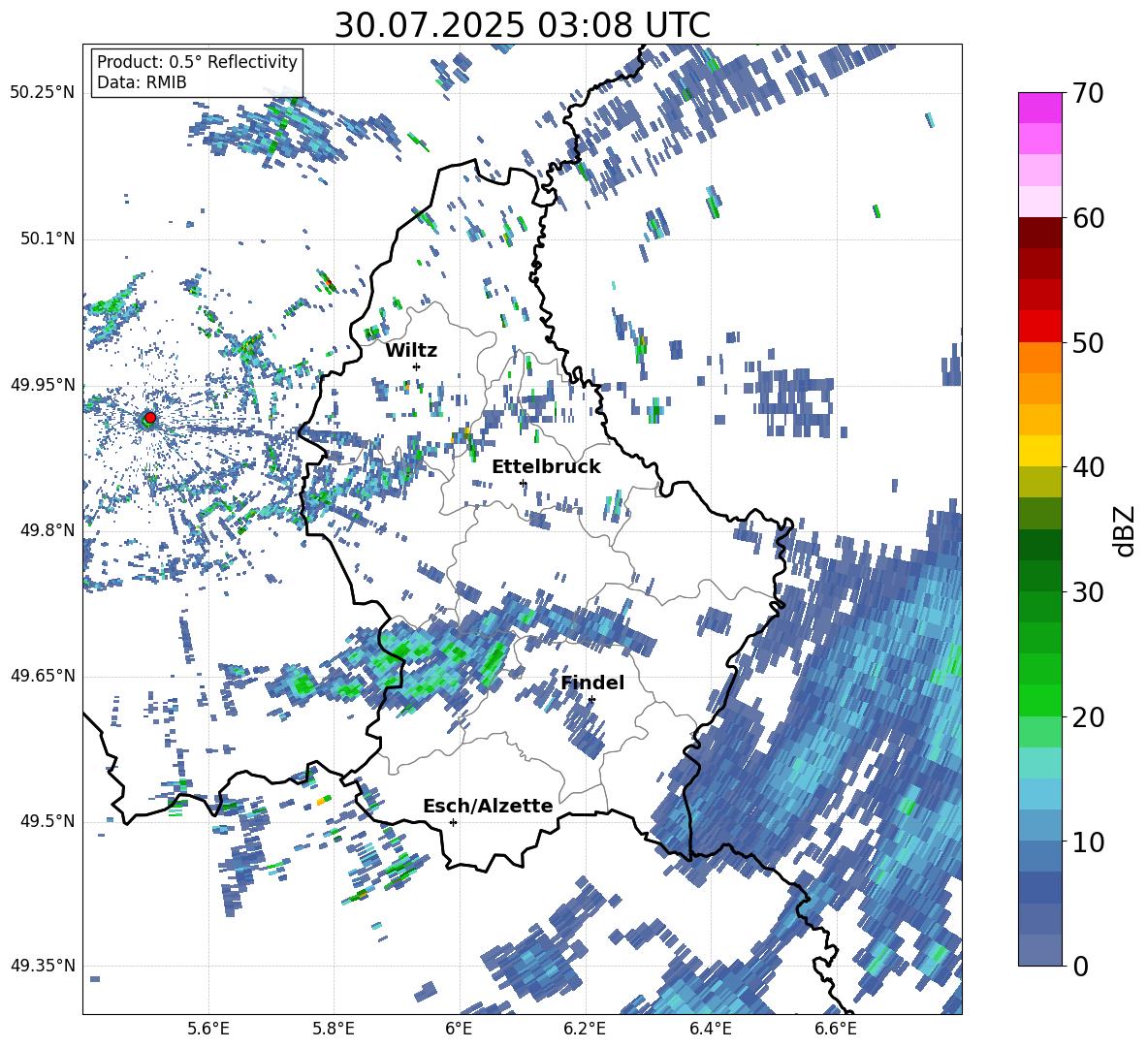Viewport: 1148px width, 1048px height.
Task: Click the '6°E' longitude label
Action: coord(459,1029)
